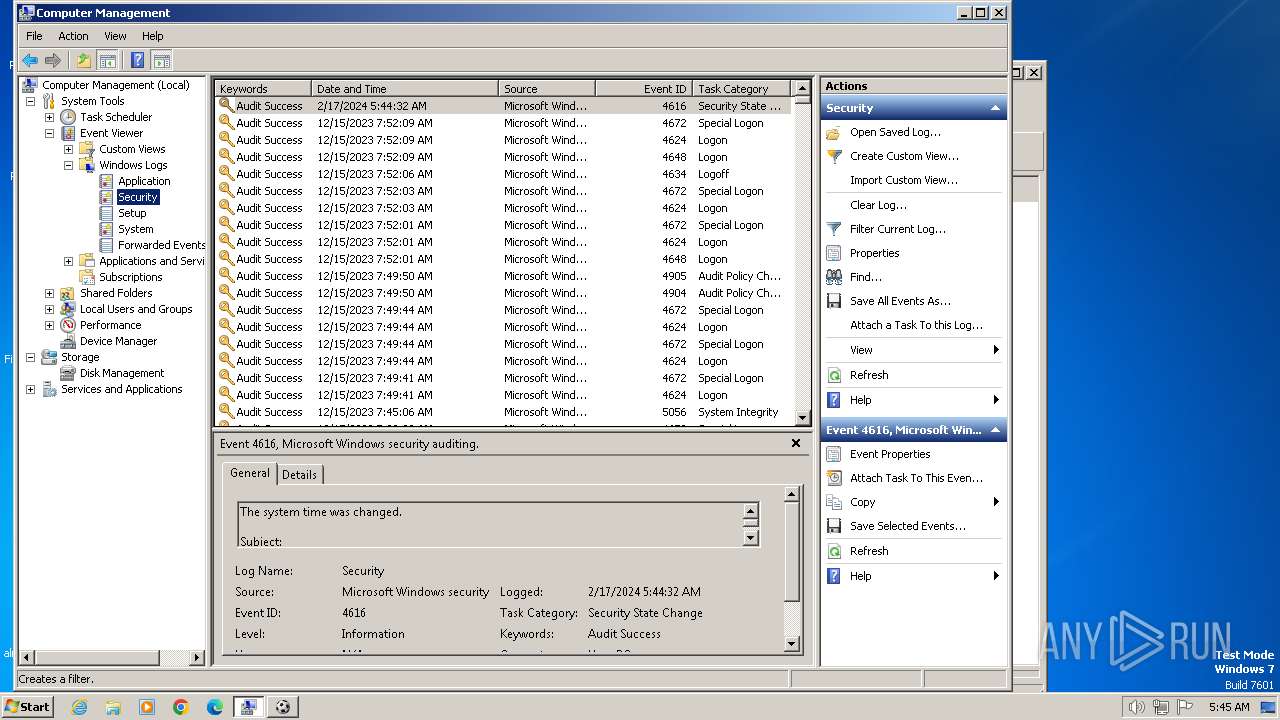Open the Copy submenu in Actions

pos(913,502)
